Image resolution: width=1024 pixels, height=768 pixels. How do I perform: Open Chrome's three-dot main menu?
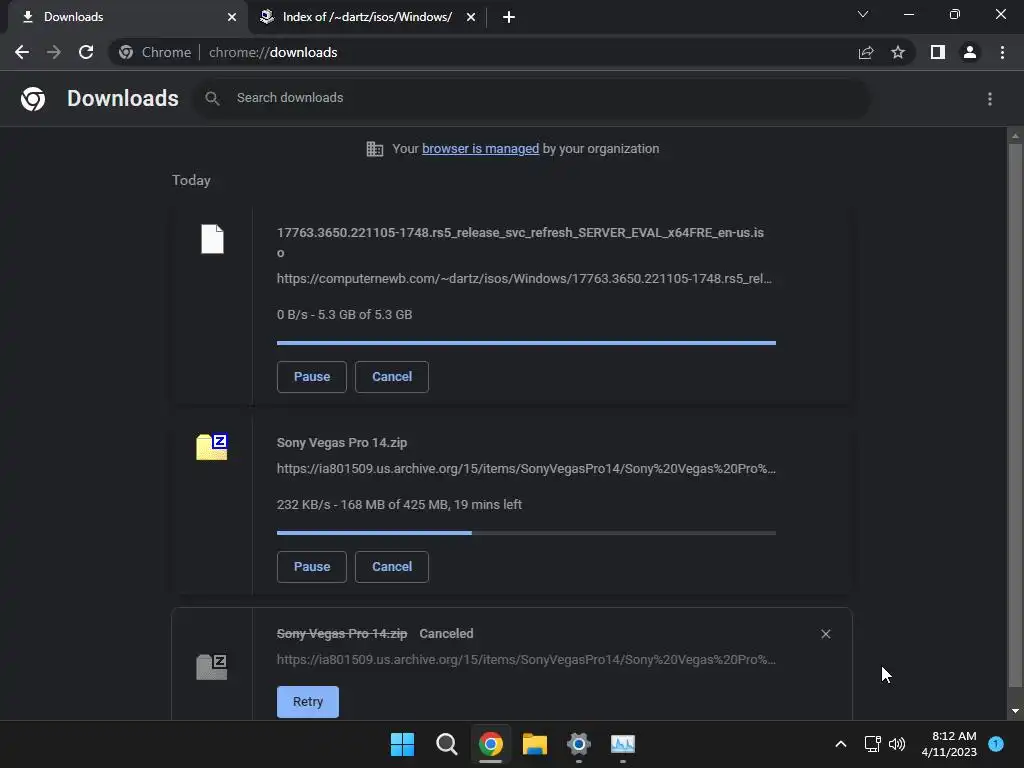tap(1002, 52)
